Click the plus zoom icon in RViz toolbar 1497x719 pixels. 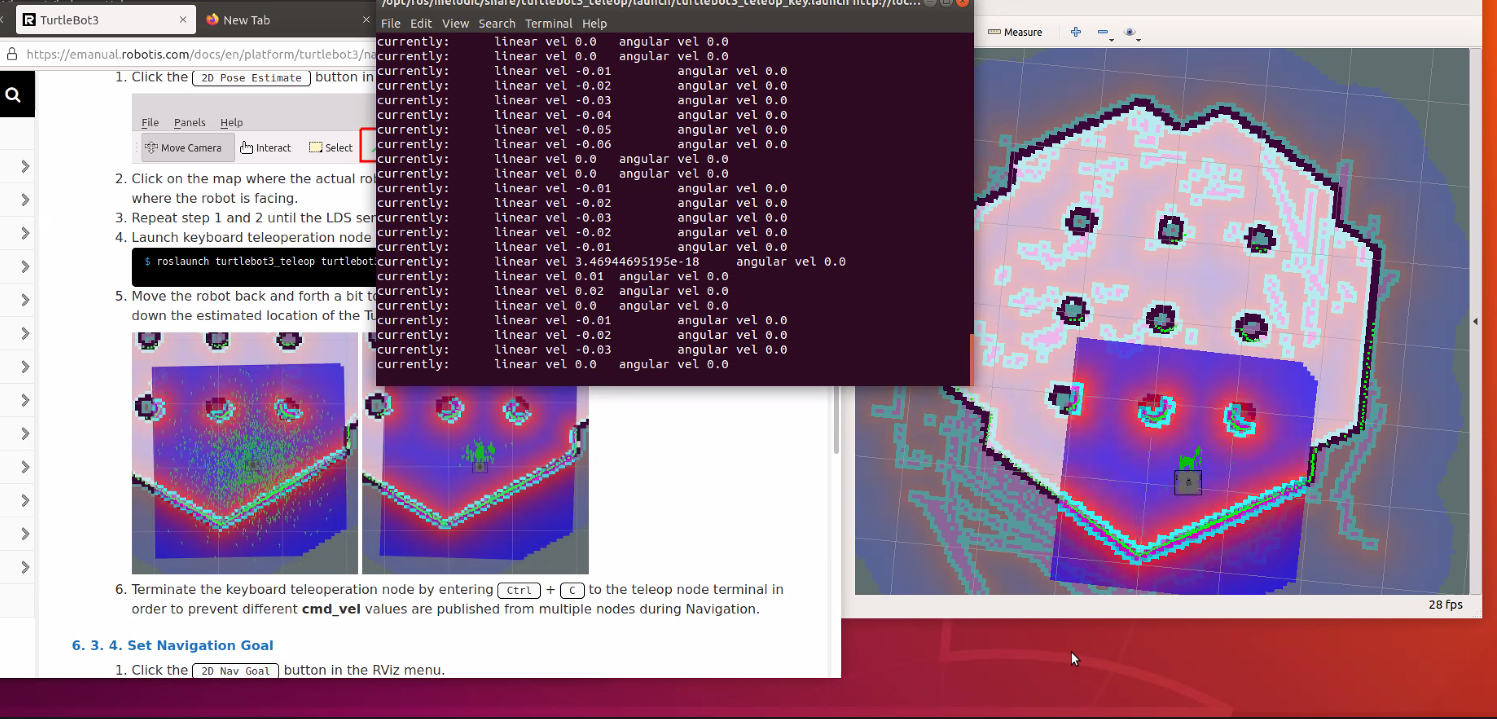[1076, 32]
